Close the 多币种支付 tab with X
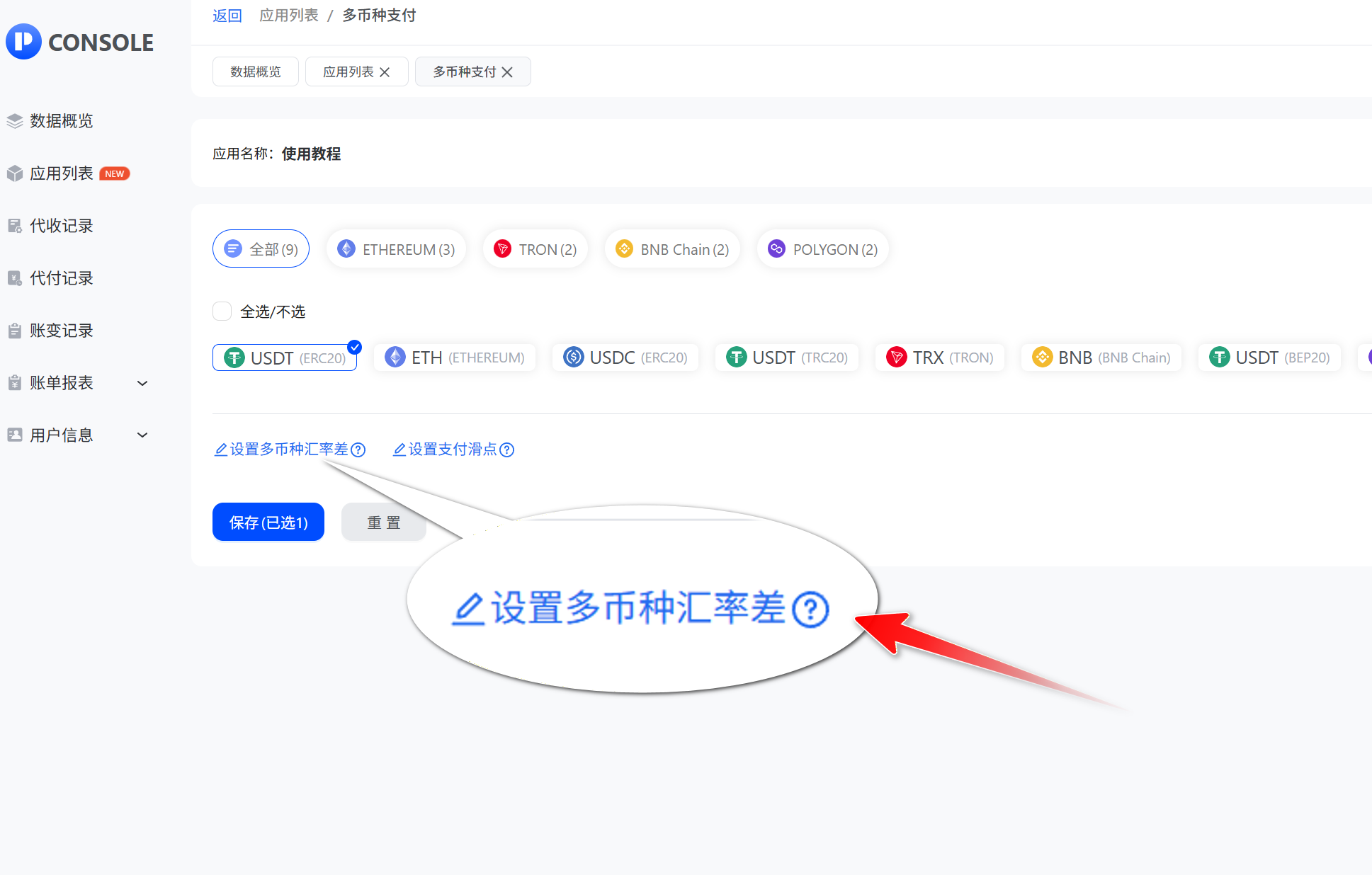The height and width of the screenshot is (875, 1372). (x=507, y=72)
